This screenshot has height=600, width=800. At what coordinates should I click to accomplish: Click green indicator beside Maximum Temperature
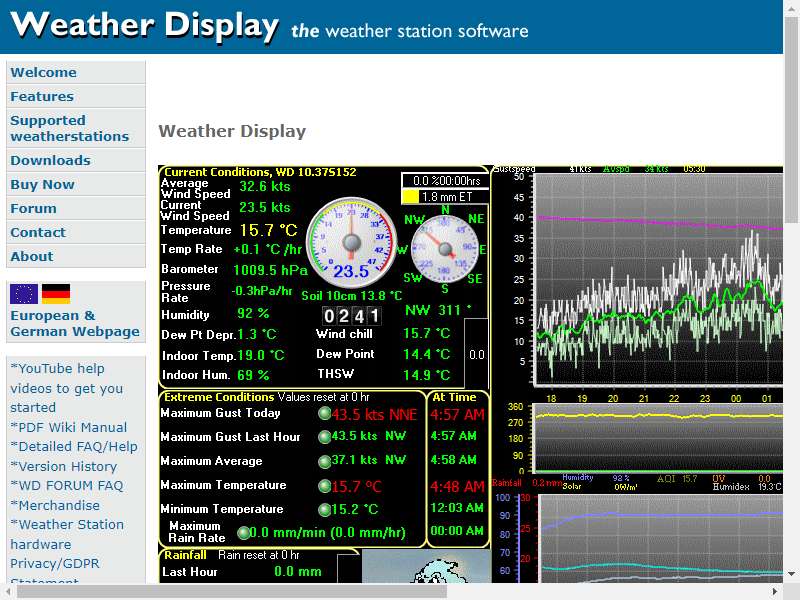[x=324, y=486]
